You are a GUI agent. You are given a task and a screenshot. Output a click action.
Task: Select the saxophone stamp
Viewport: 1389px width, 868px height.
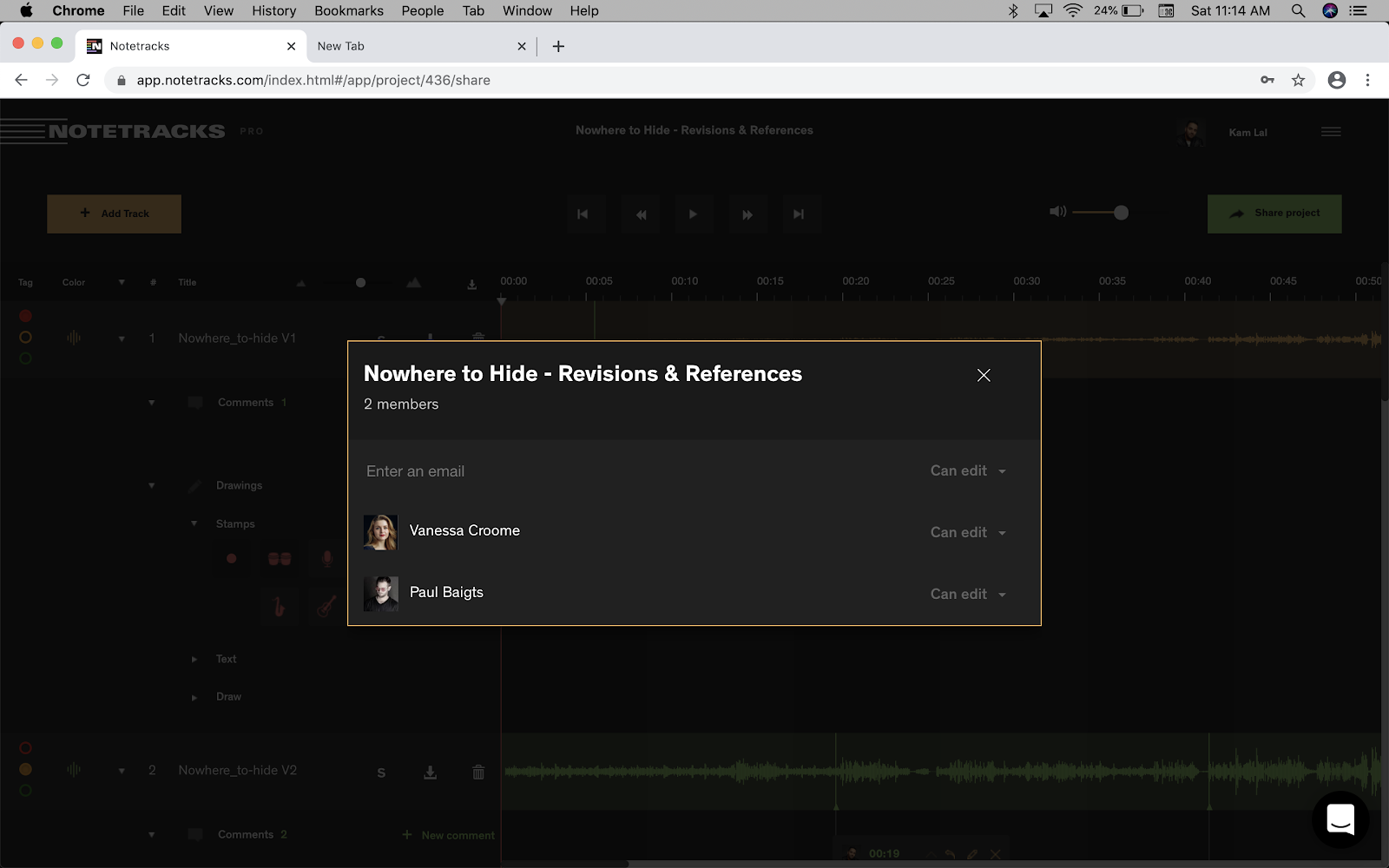279,606
